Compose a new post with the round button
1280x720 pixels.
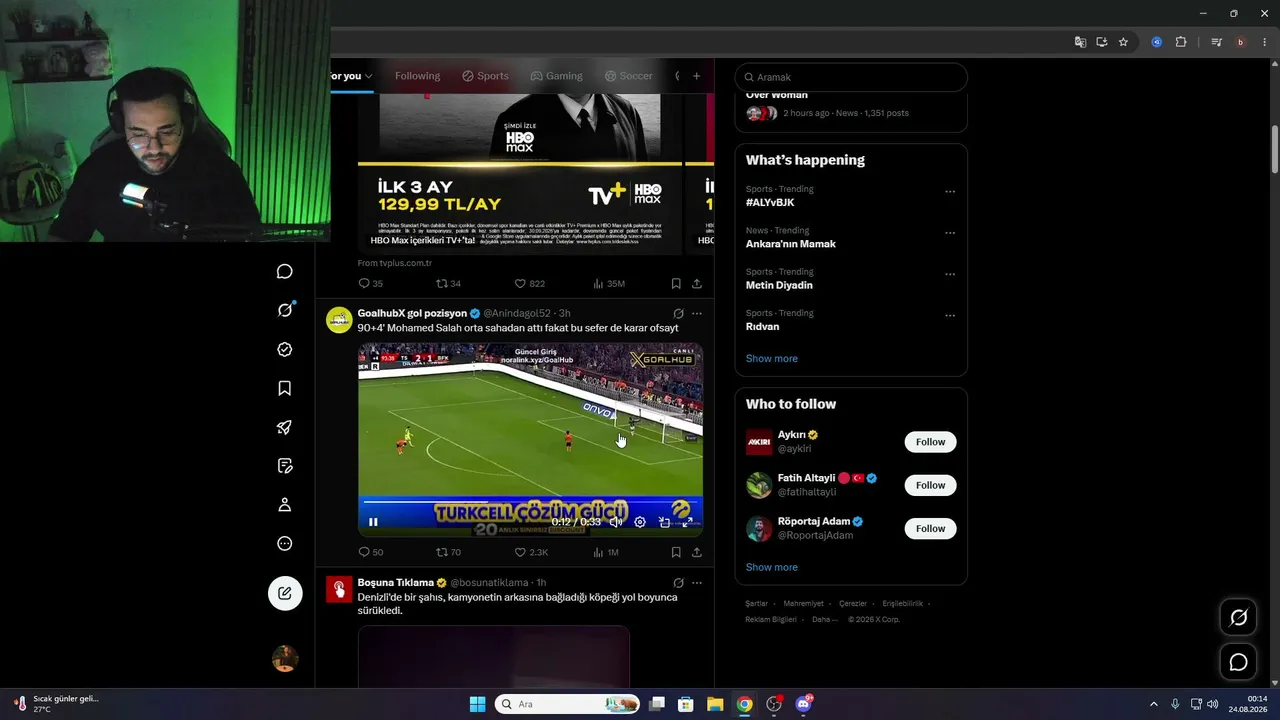click(285, 593)
